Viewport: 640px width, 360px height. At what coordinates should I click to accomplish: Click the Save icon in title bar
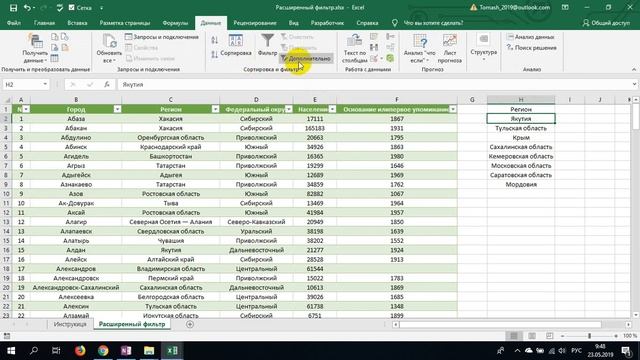point(13,7)
